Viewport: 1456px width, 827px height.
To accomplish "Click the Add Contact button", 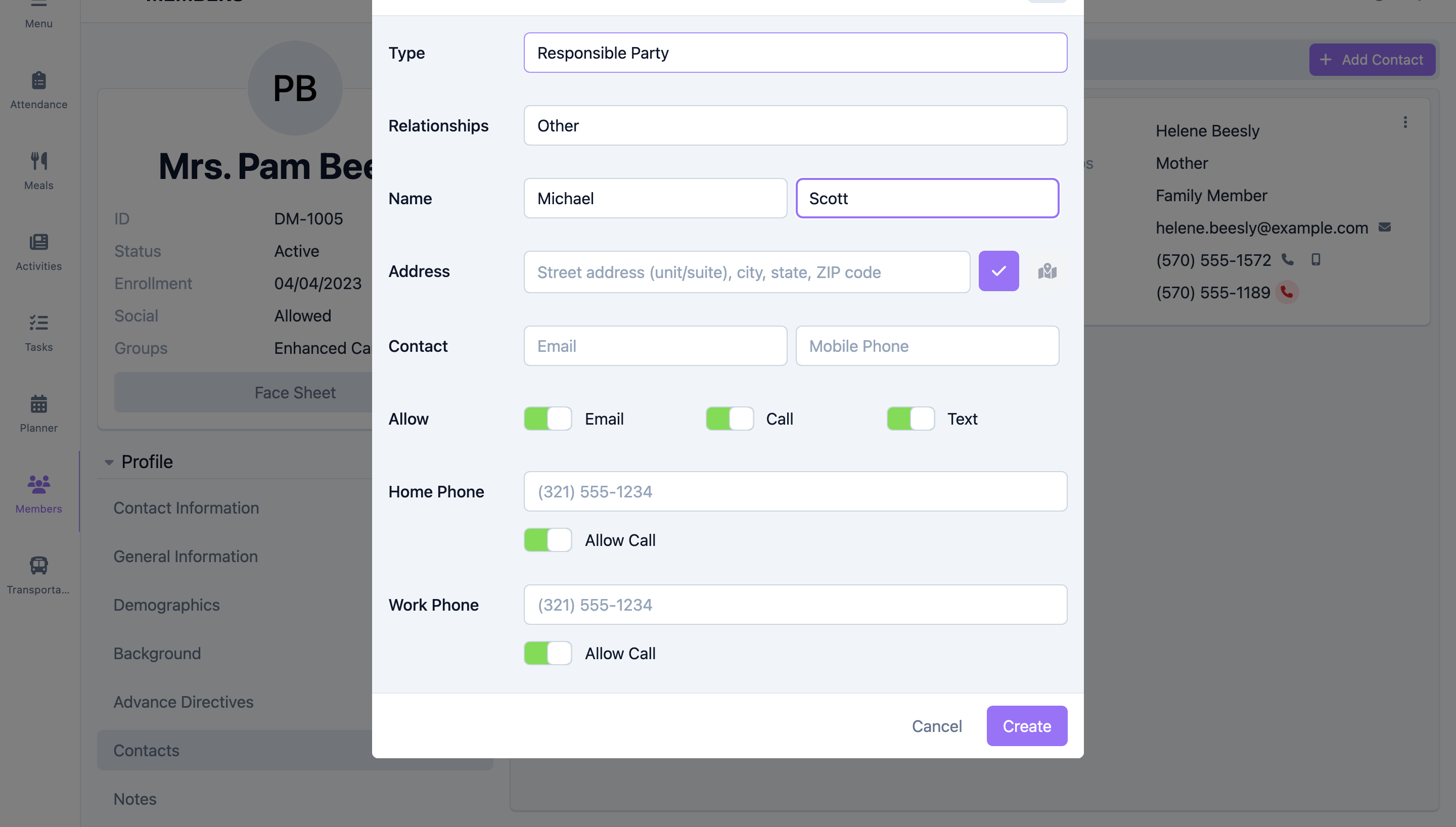I will coord(1372,60).
